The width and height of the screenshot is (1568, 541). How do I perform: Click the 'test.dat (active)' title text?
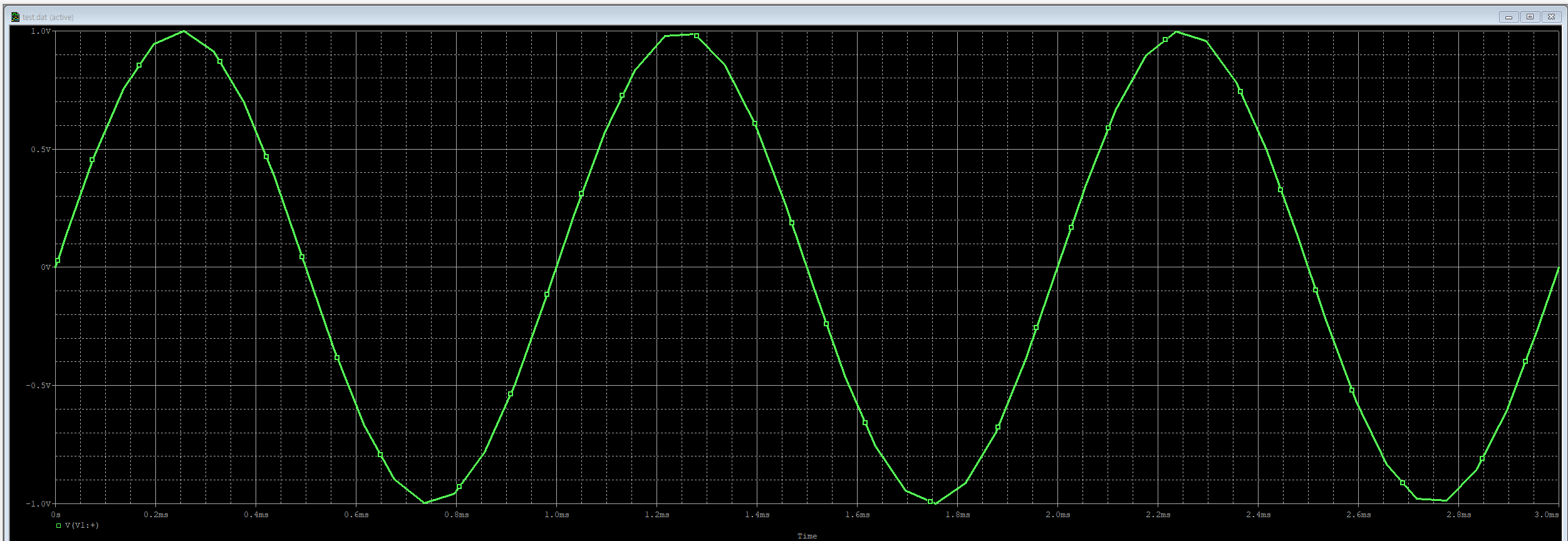48,18
